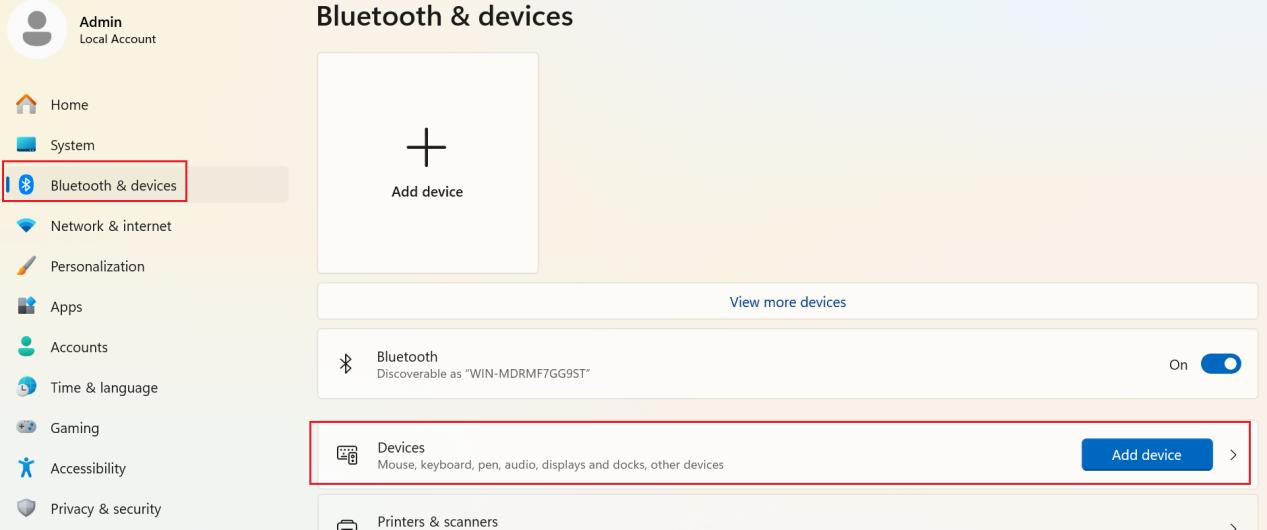The height and width of the screenshot is (530, 1267).
Task: Click View more devices link
Action: (x=787, y=302)
